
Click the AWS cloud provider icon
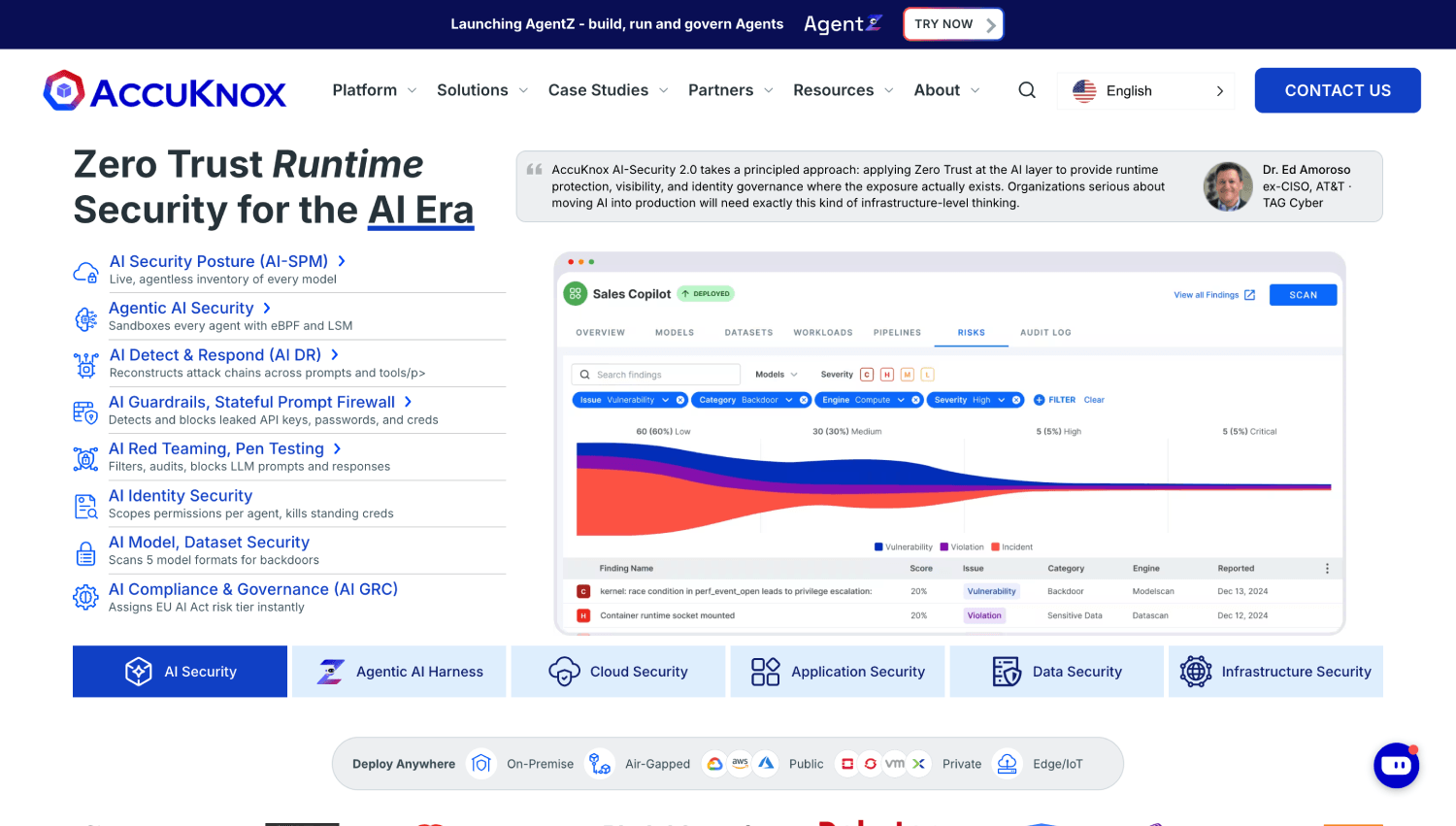[x=741, y=763]
